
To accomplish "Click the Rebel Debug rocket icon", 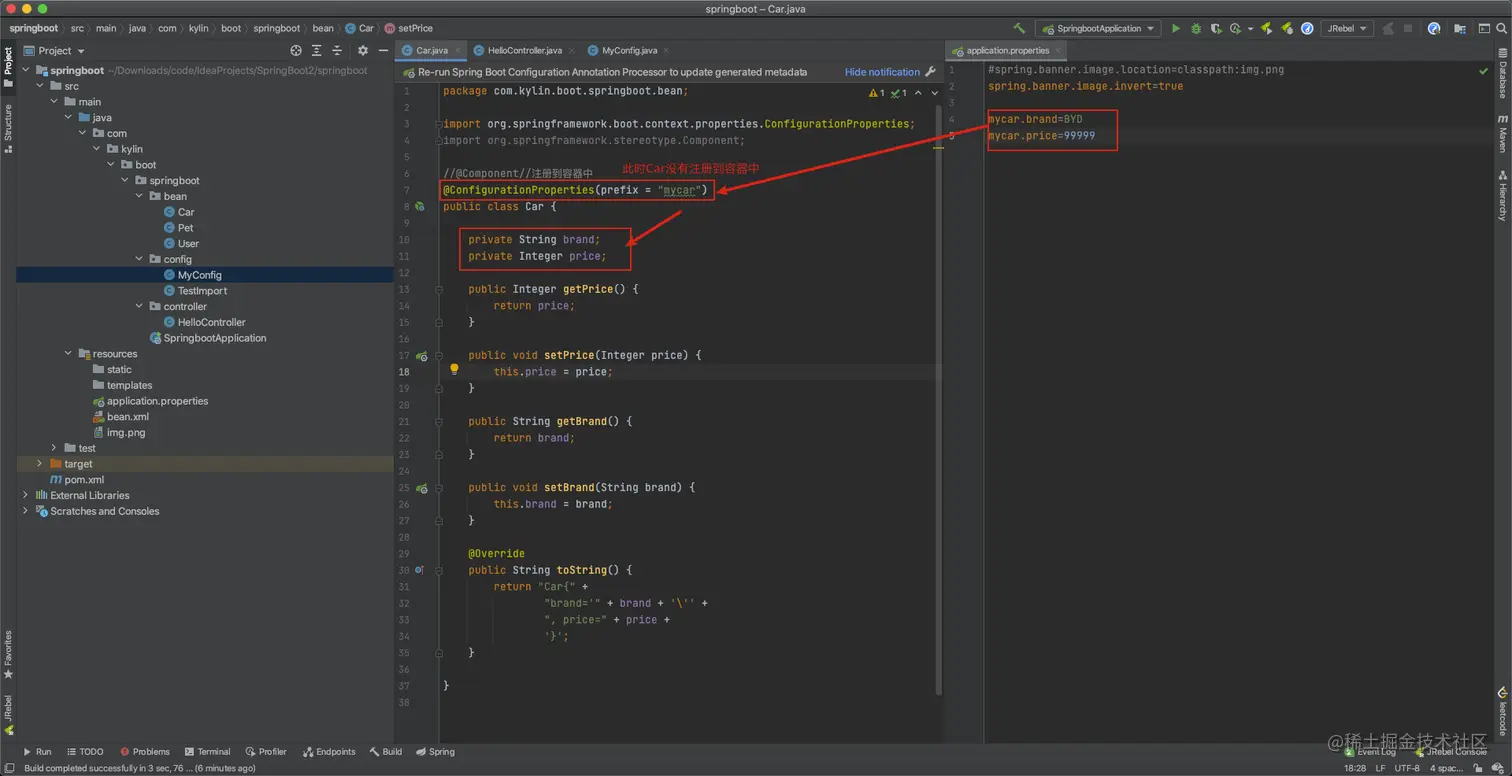I will 1287,28.
